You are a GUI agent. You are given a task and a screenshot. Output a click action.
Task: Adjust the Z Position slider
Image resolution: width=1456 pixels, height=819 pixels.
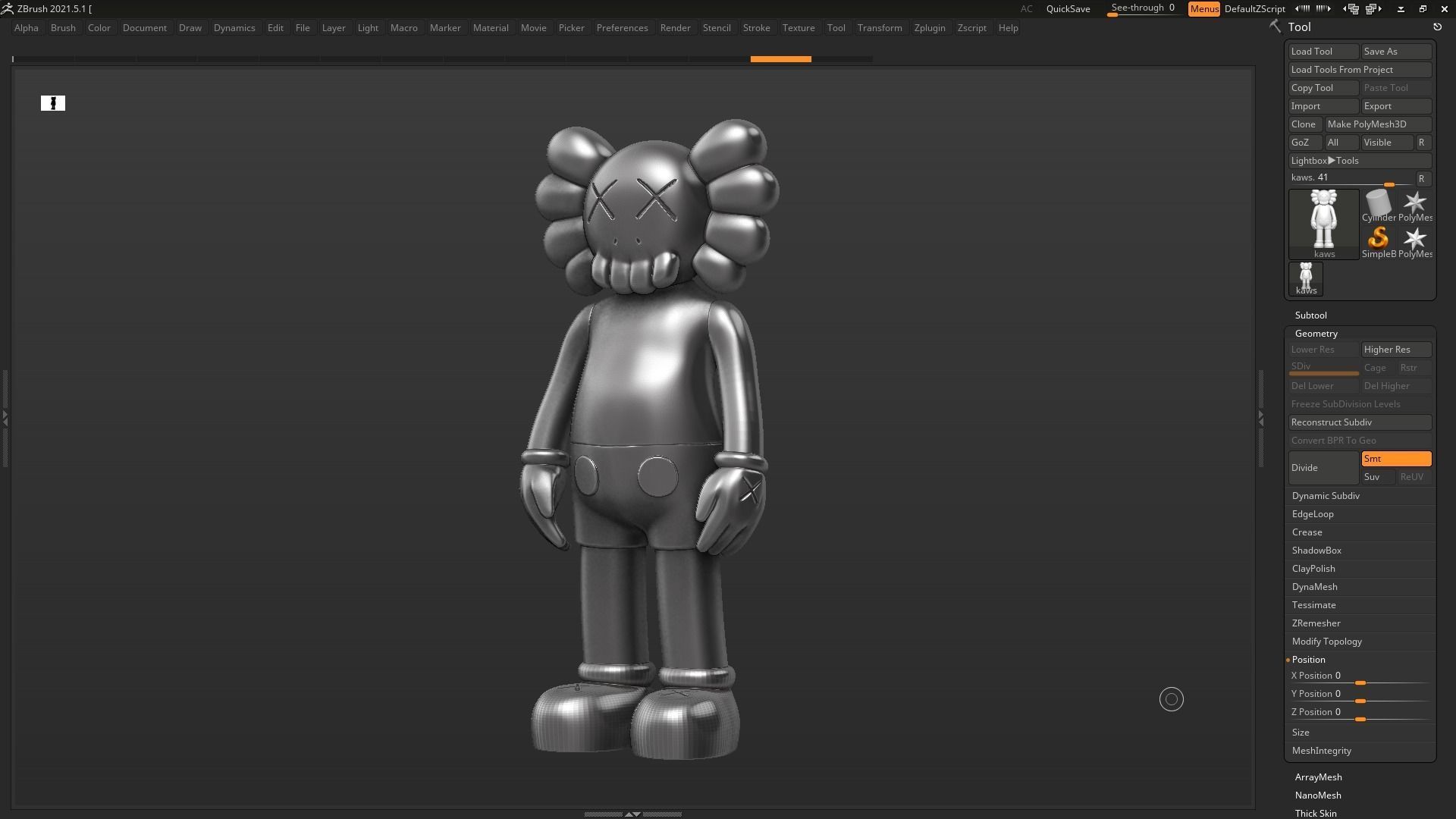click(x=1360, y=713)
